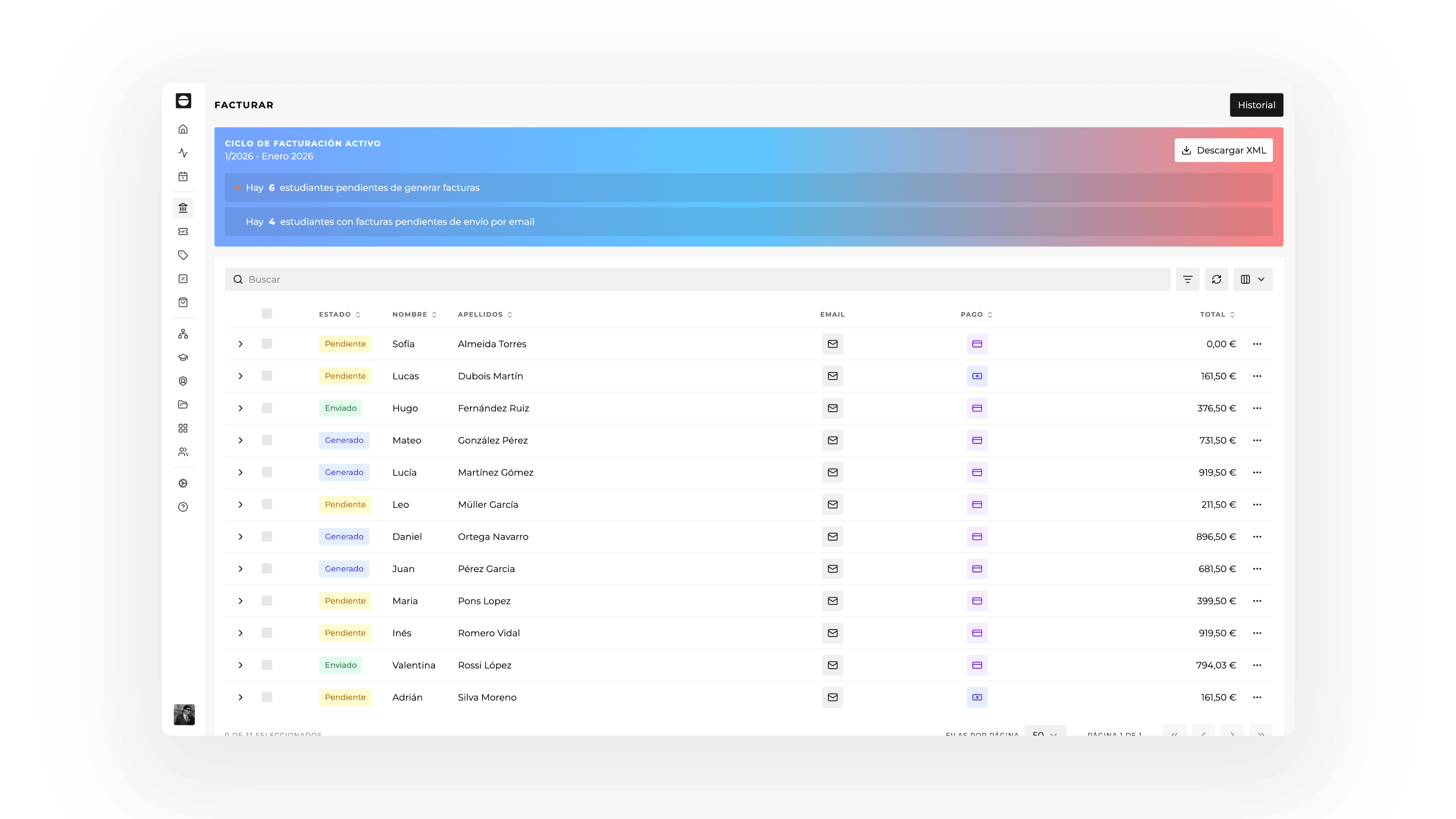Open the actions menu on Juan Pérez Garcia's row
Screen dimensions: 1456x819
point(1257,569)
